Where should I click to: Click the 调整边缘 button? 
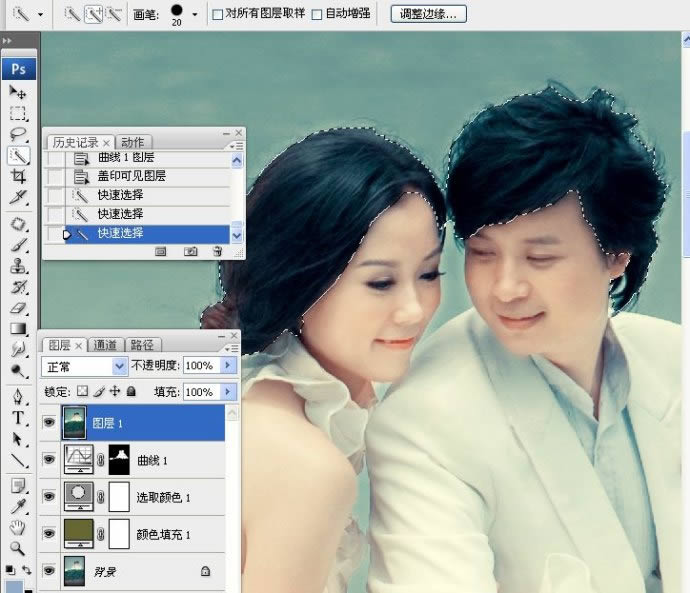(x=427, y=15)
